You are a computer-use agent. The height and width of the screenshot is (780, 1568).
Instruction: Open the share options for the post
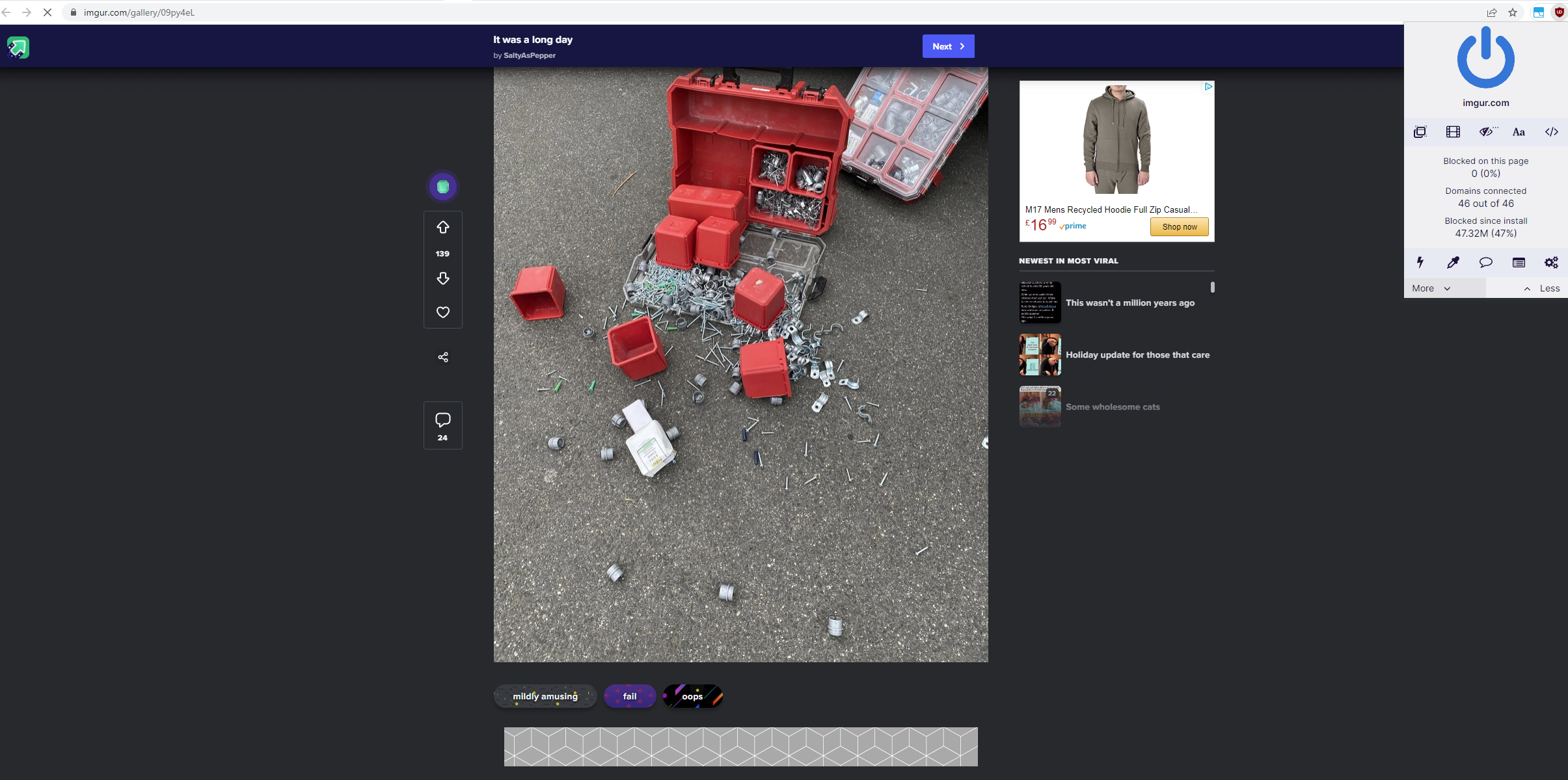coord(442,356)
